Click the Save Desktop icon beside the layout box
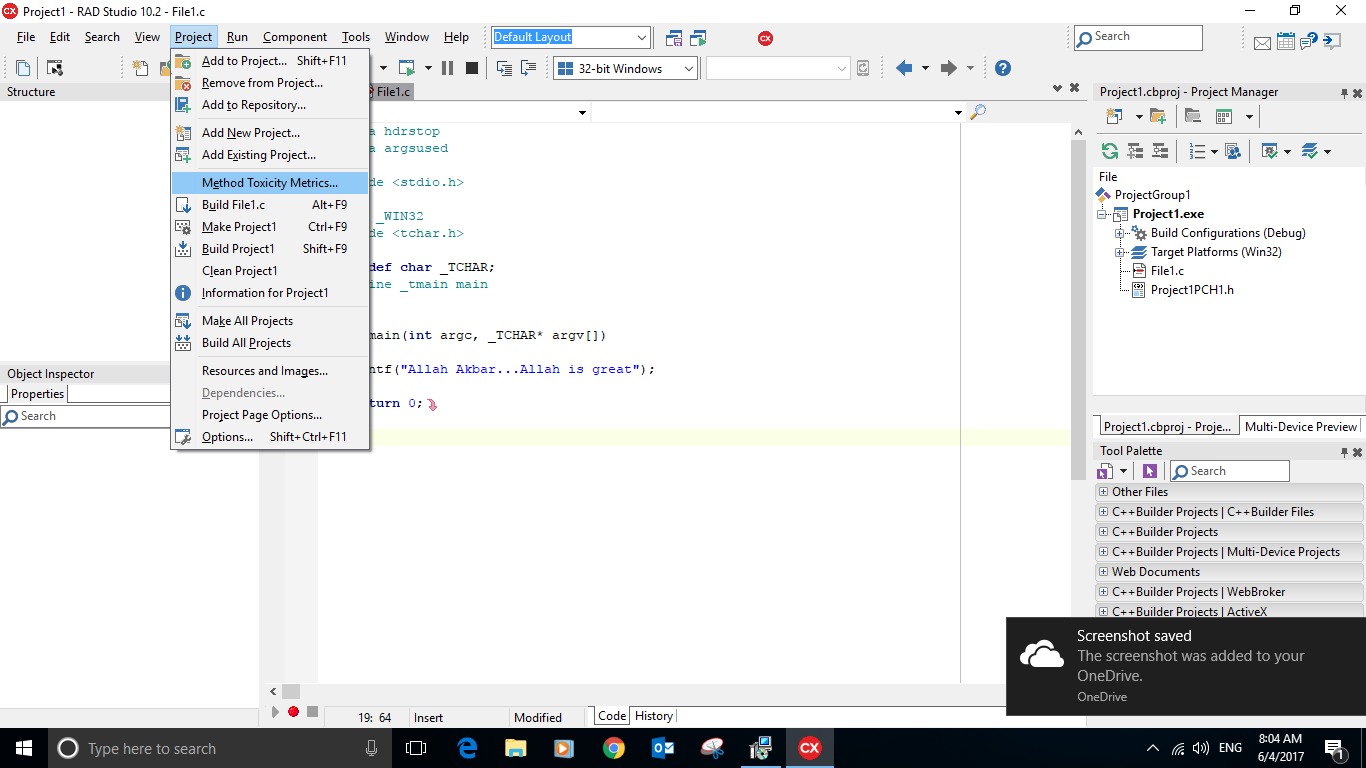The width and height of the screenshot is (1366, 768). click(674, 38)
